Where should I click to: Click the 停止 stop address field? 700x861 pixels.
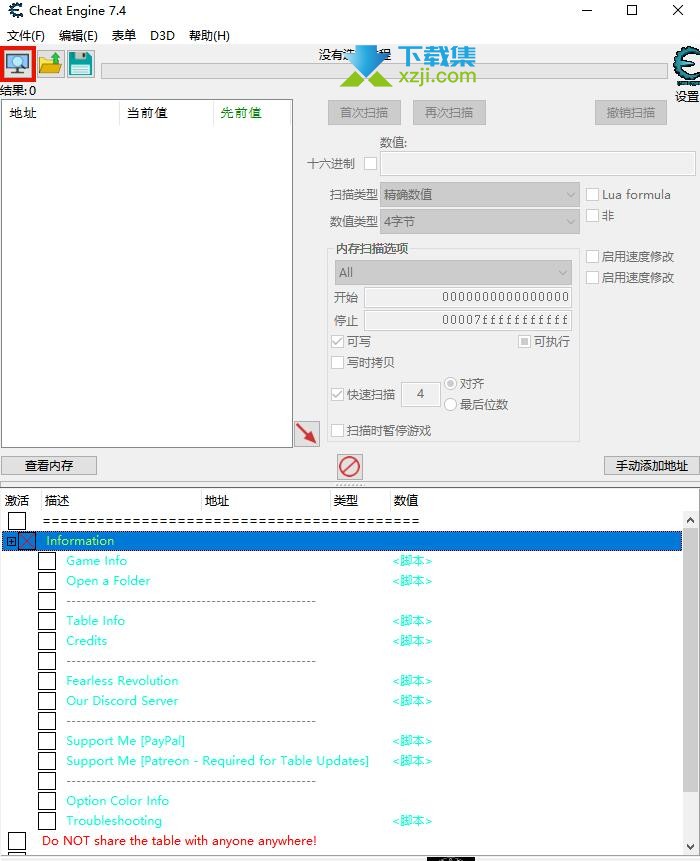pyautogui.click(x=468, y=320)
